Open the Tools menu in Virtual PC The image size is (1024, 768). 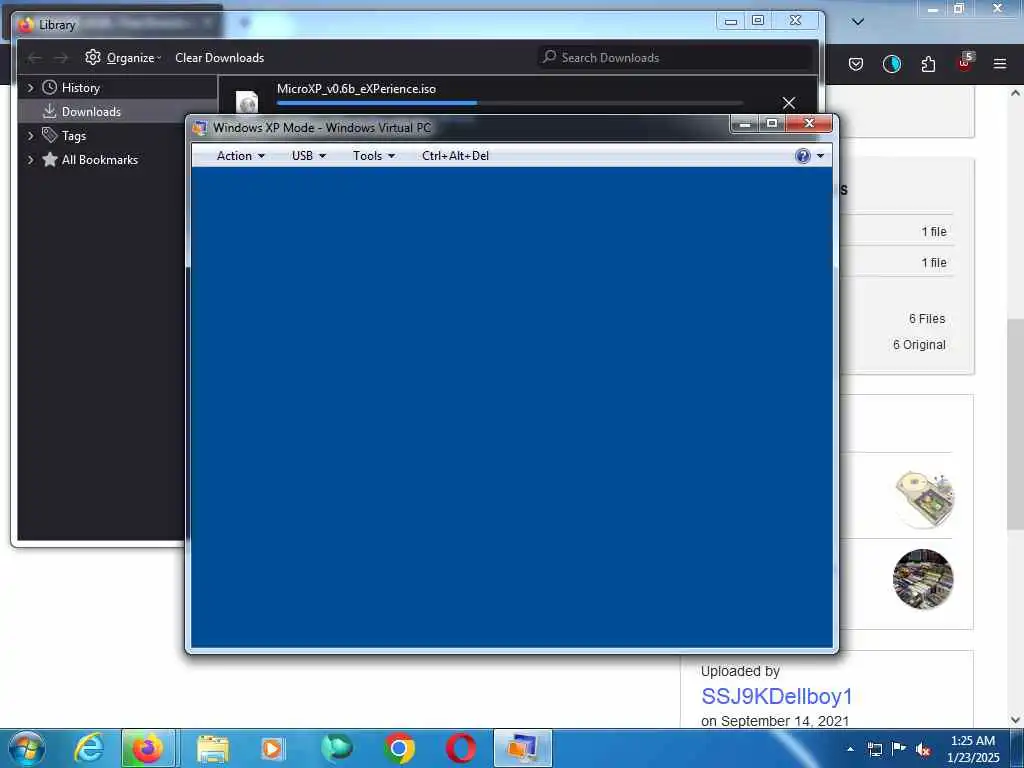coord(374,156)
